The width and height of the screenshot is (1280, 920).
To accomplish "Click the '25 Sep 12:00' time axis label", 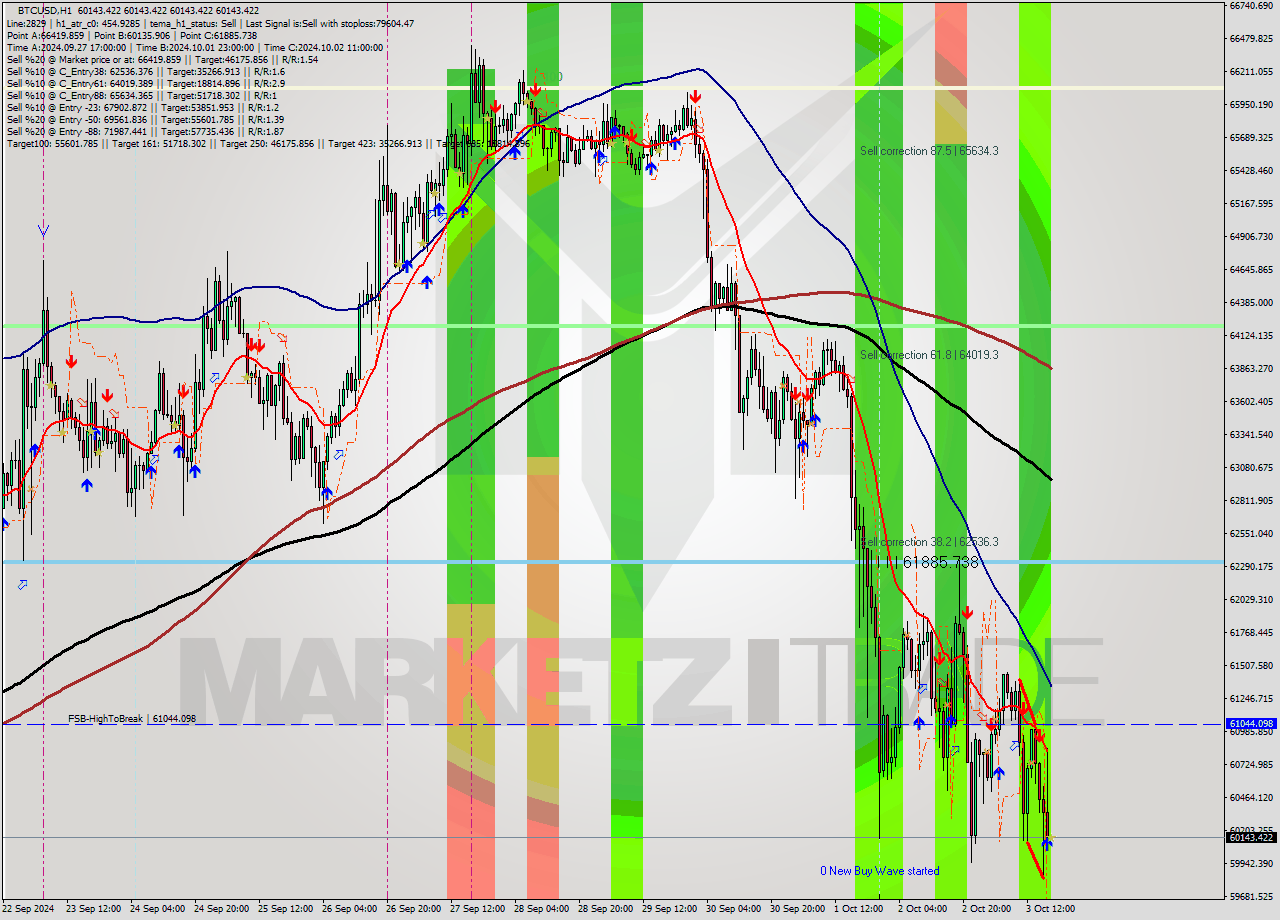I will [x=286, y=909].
